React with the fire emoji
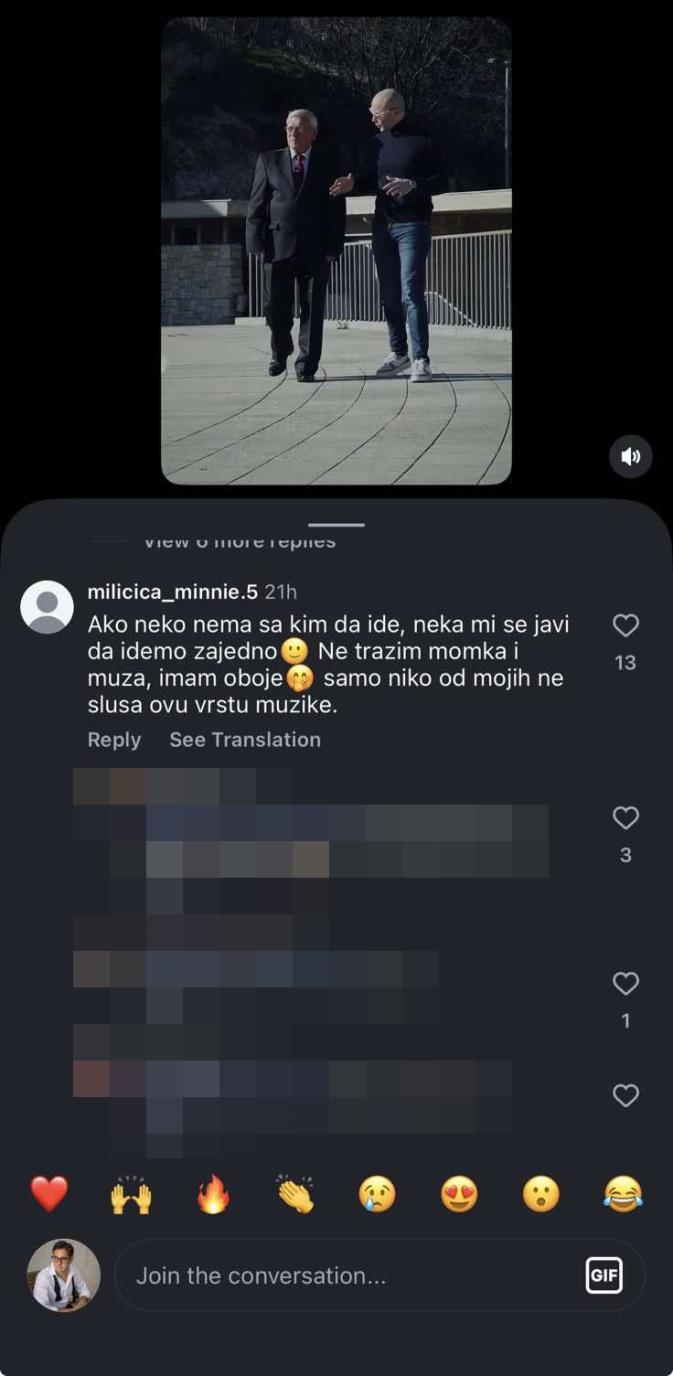Image resolution: width=673 pixels, height=1376 pixels. pyautogui.click(x=213, y=1194)
